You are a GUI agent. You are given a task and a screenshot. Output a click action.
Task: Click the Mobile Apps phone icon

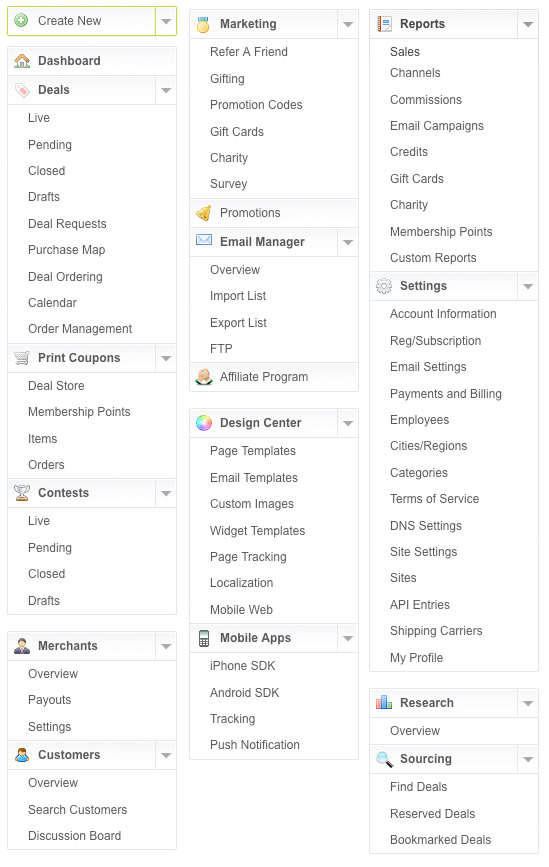[x=204, y=638]
